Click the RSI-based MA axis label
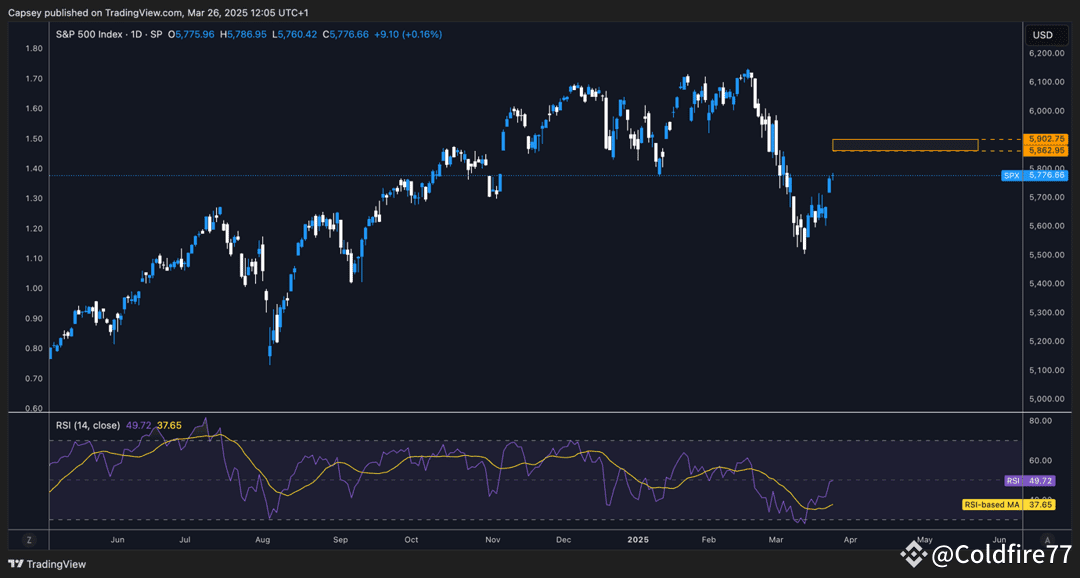Viewport: 1080px width, 578px height. tap(991, 504)
